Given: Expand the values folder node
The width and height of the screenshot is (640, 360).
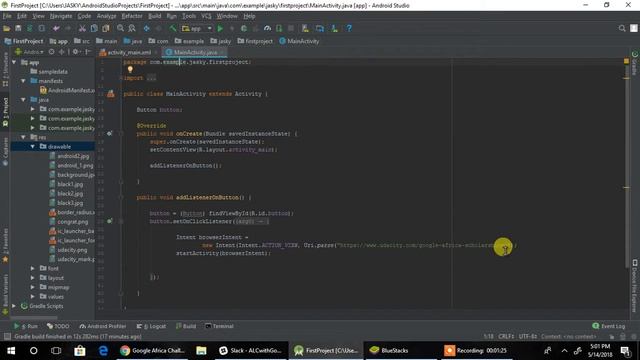Looking at the screenshot, I should click(33, 297).
